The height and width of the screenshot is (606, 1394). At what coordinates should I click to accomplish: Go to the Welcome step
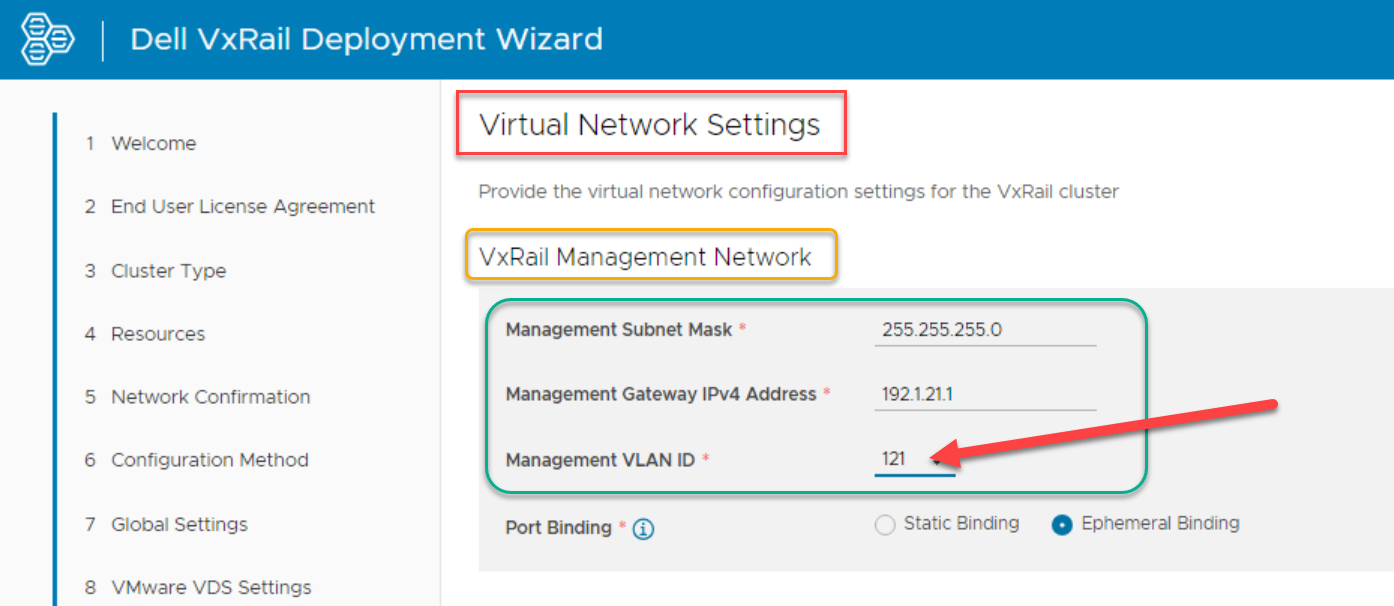153,144
